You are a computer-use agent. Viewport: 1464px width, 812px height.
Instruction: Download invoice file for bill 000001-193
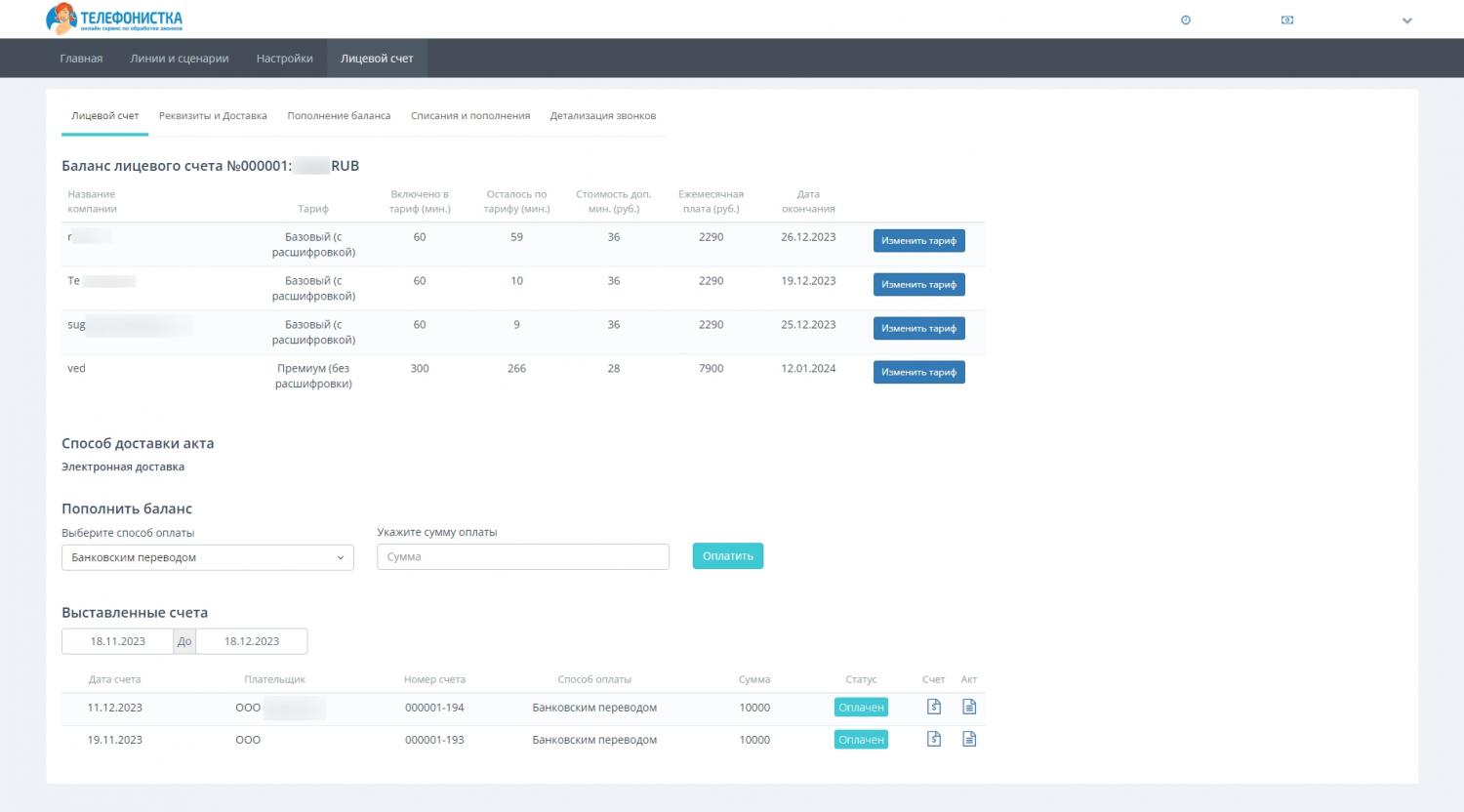pyautogui.click(x=933, y=739)
